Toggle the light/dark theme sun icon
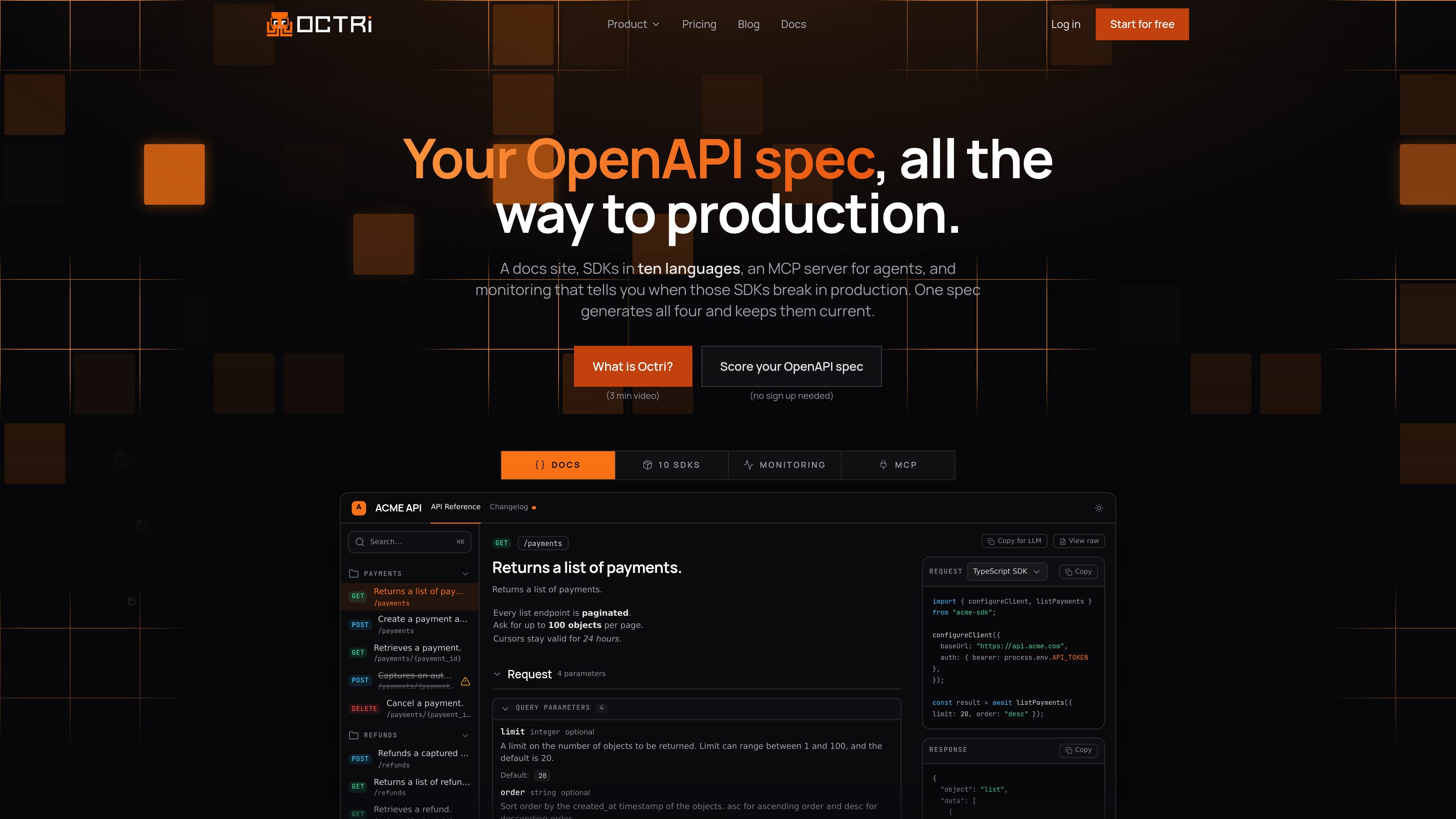This screenshot has height=819, width=1456. [x=1099, y=508]
